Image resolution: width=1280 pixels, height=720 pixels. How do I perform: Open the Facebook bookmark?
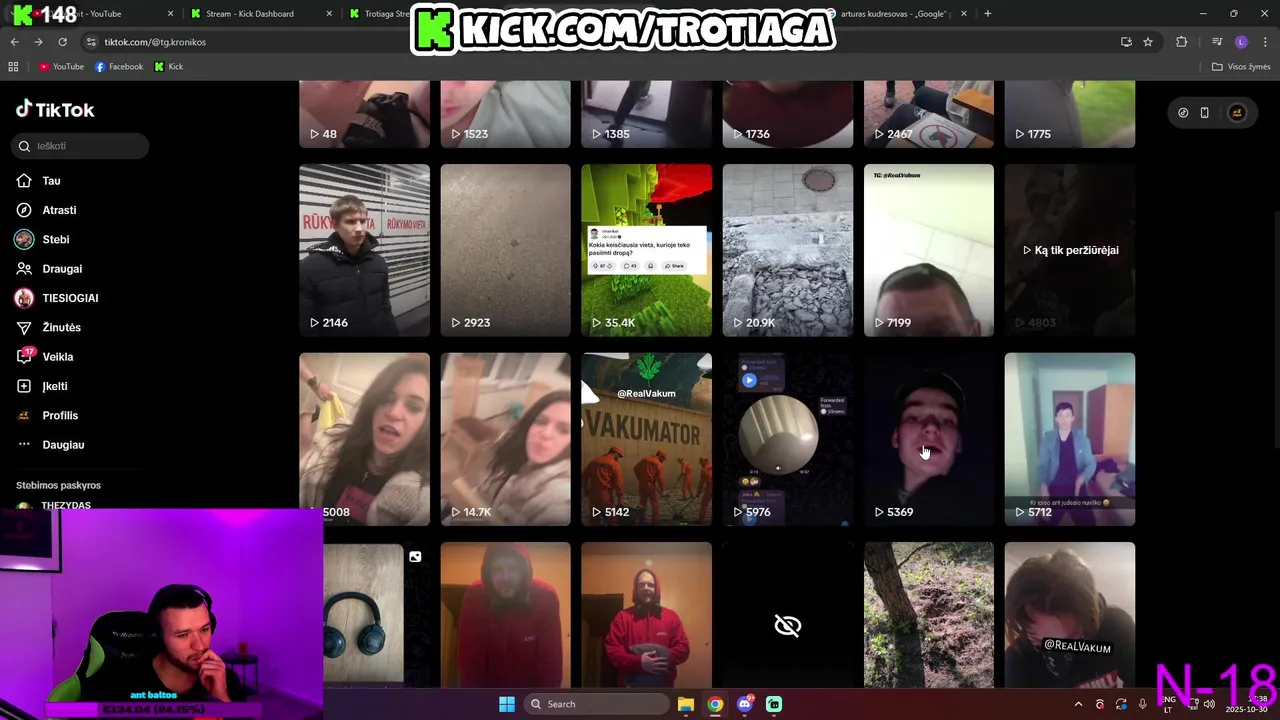[x=119, y=67]
